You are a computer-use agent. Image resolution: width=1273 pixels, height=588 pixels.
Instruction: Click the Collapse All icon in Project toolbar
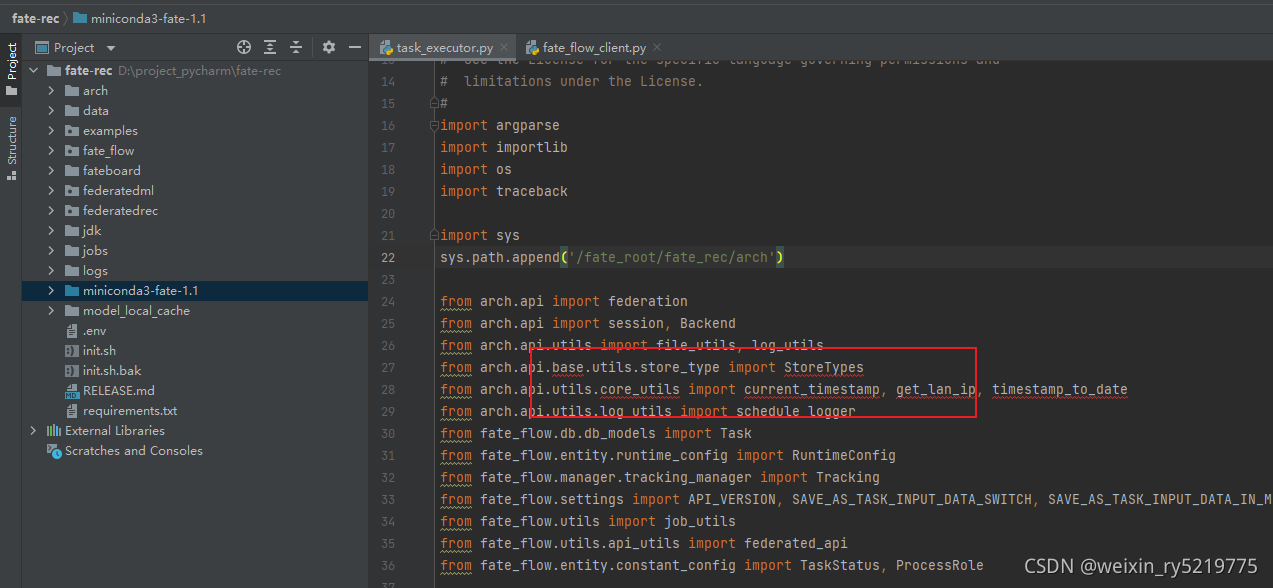coord(296,47)
